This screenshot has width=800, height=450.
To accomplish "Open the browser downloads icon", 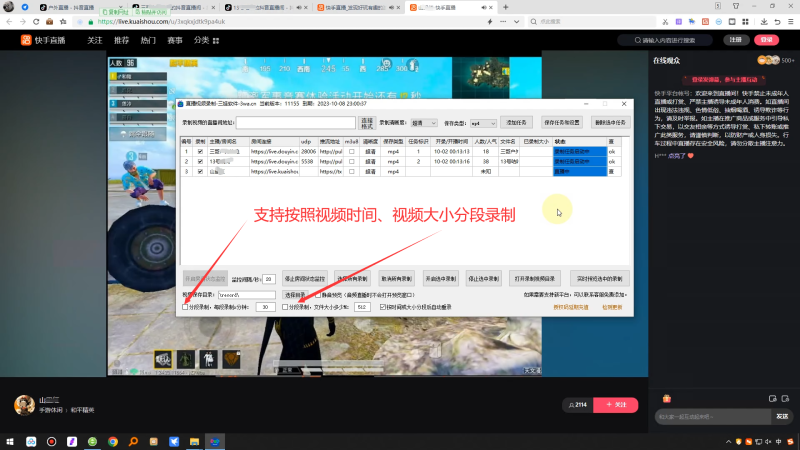I will coord(764,22).
